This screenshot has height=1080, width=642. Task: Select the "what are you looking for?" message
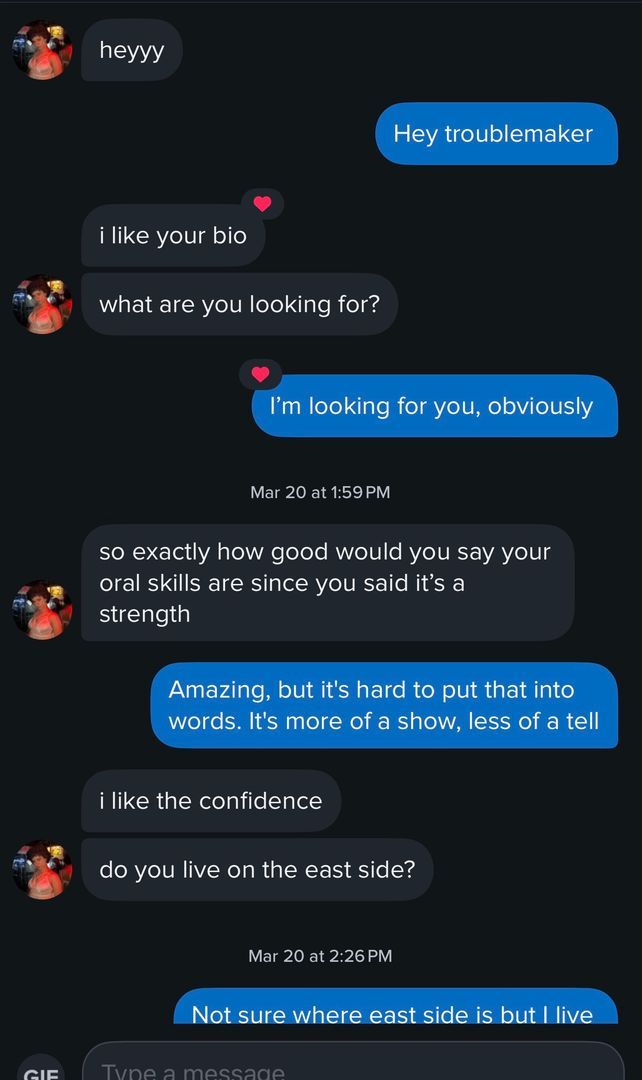tap(239, 304)
